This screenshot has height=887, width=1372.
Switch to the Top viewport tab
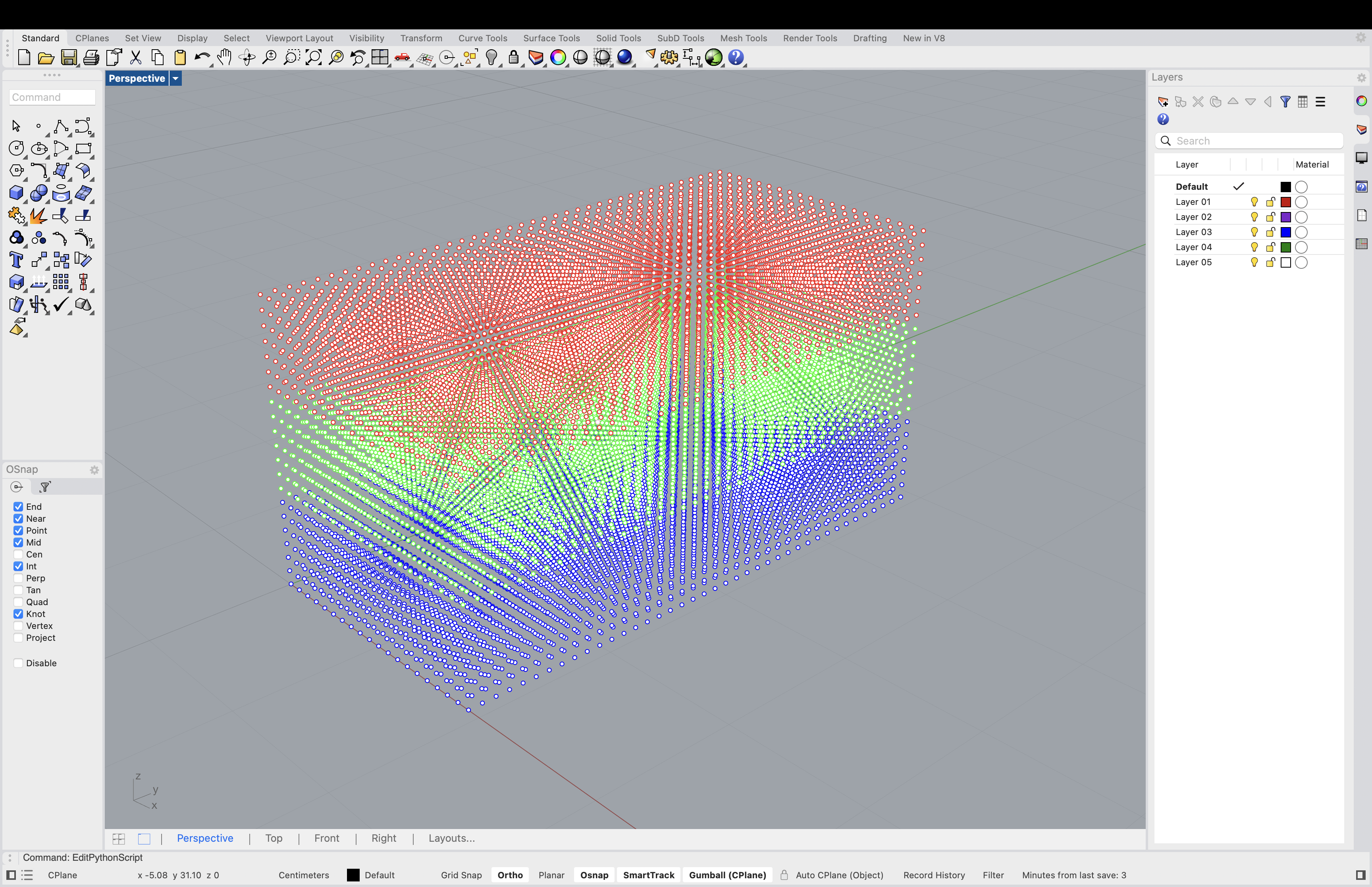coord(274,838)
